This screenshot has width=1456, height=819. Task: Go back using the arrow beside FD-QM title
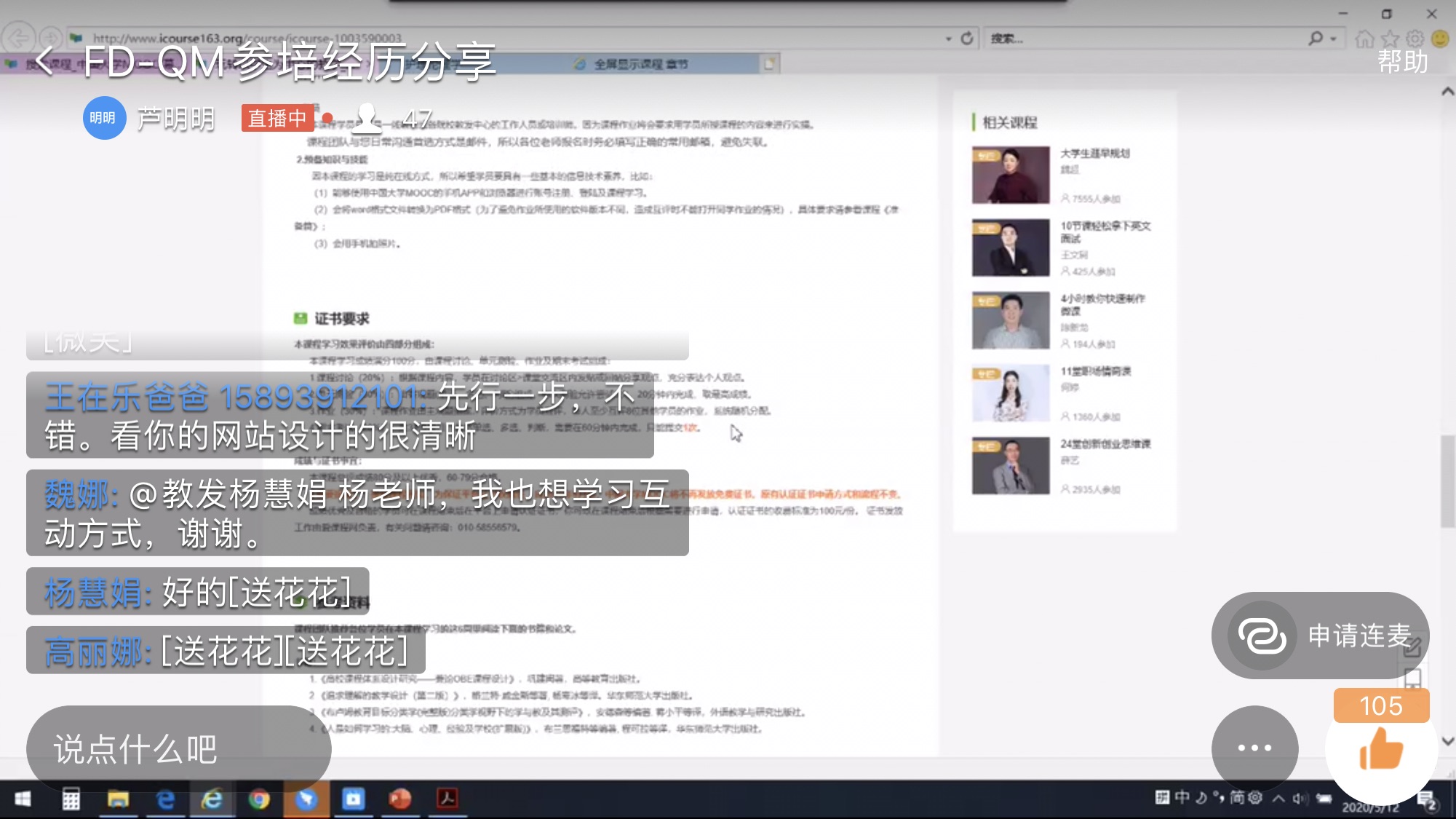(45, 61)
